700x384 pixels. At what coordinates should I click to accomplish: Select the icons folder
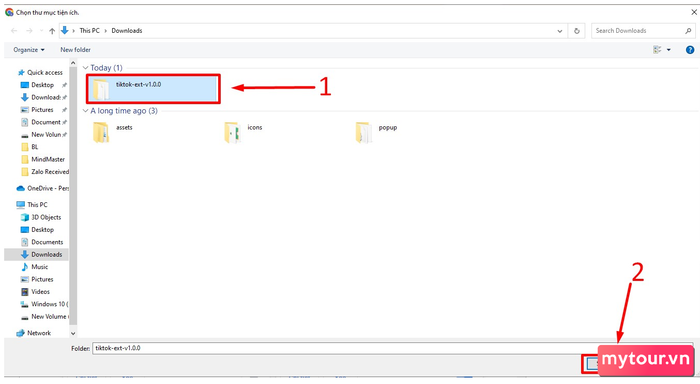click(x=244, y=132)
